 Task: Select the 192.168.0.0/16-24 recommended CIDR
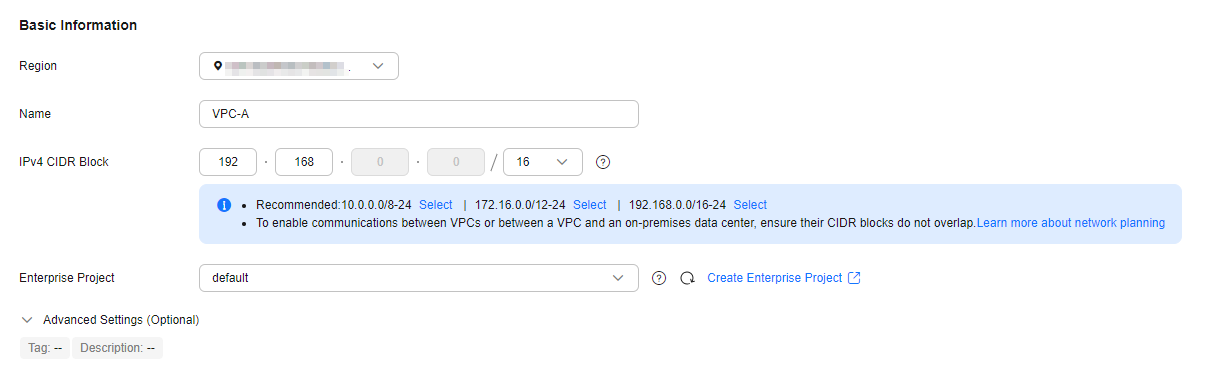click(x=750, y=205)
